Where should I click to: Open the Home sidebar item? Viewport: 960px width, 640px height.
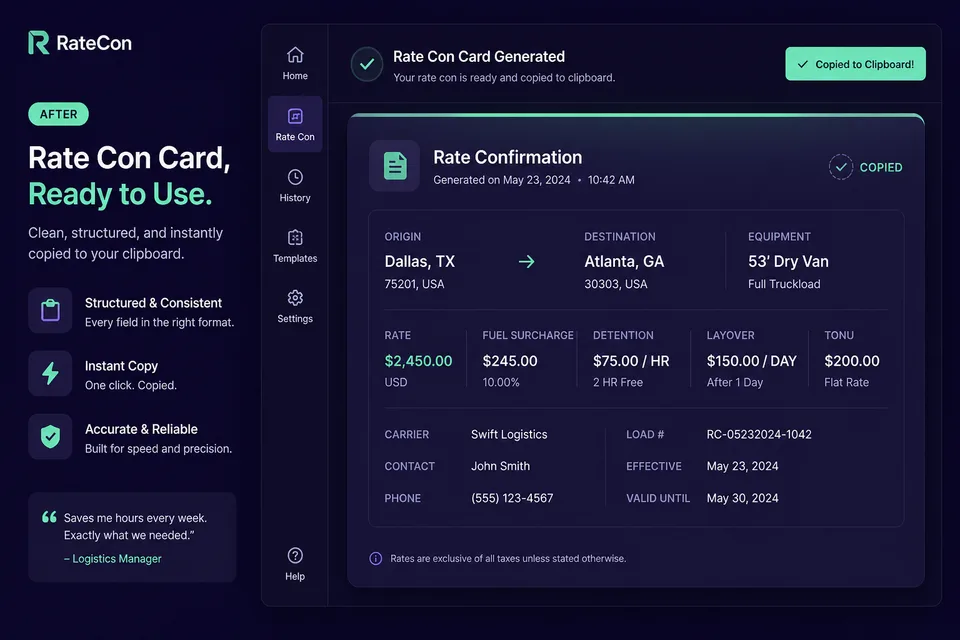coord(295,63)
